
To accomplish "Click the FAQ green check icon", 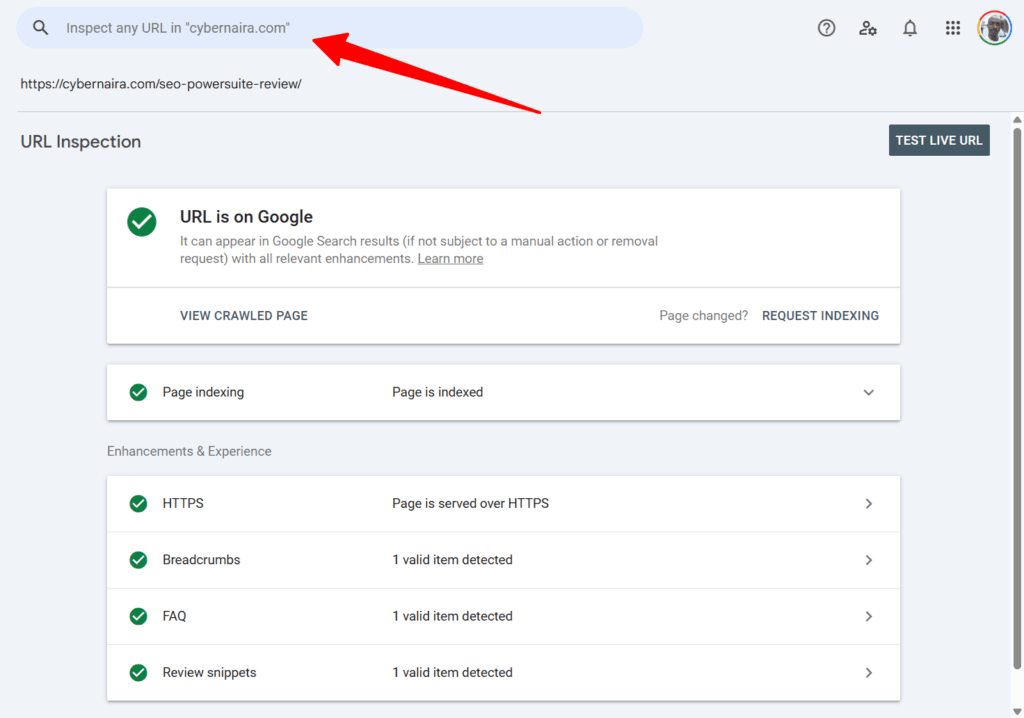I will coord(138,616).
